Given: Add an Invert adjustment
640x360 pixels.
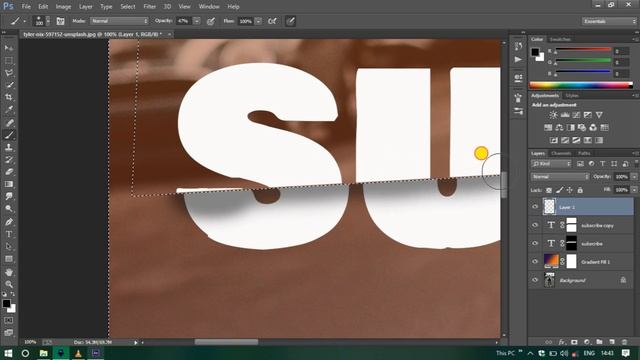Looking at the screenshot, I should (x=553, y=140).
